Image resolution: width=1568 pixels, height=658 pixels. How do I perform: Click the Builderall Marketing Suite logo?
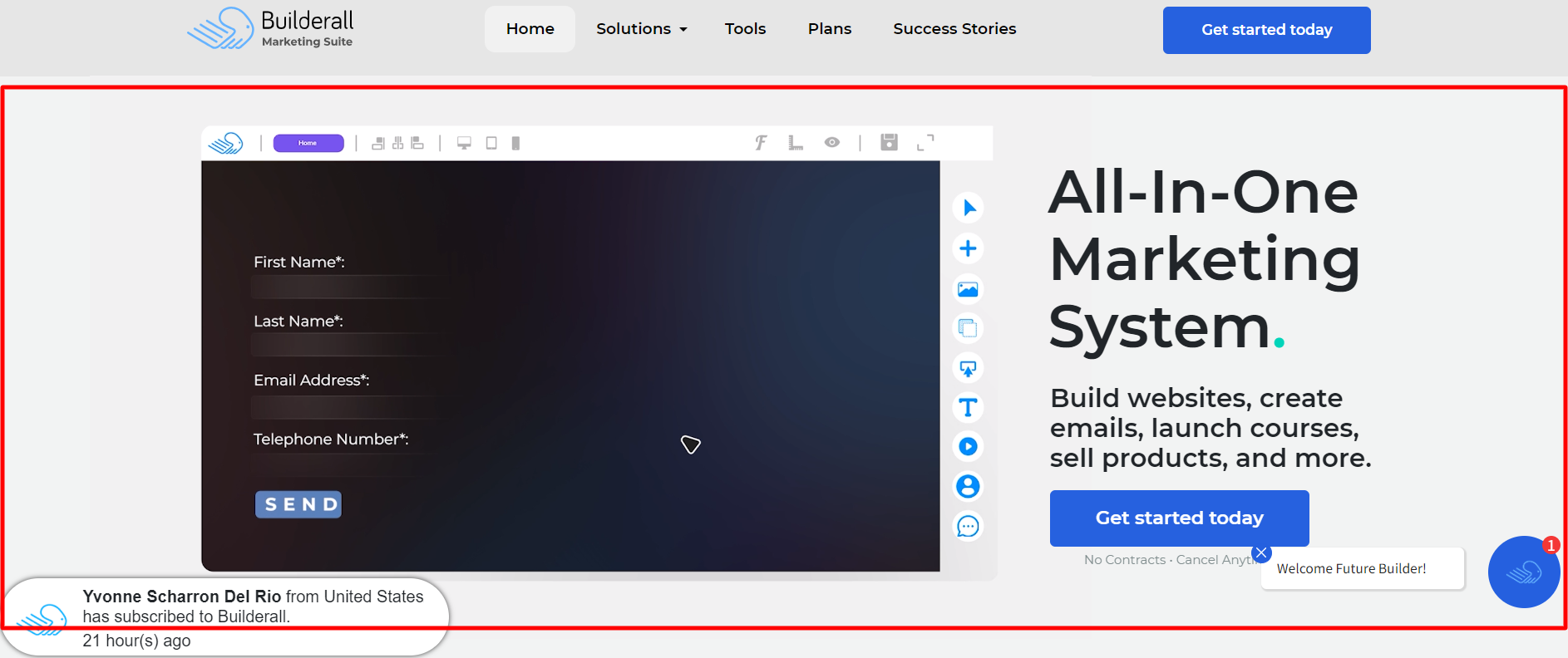point(270,29)
